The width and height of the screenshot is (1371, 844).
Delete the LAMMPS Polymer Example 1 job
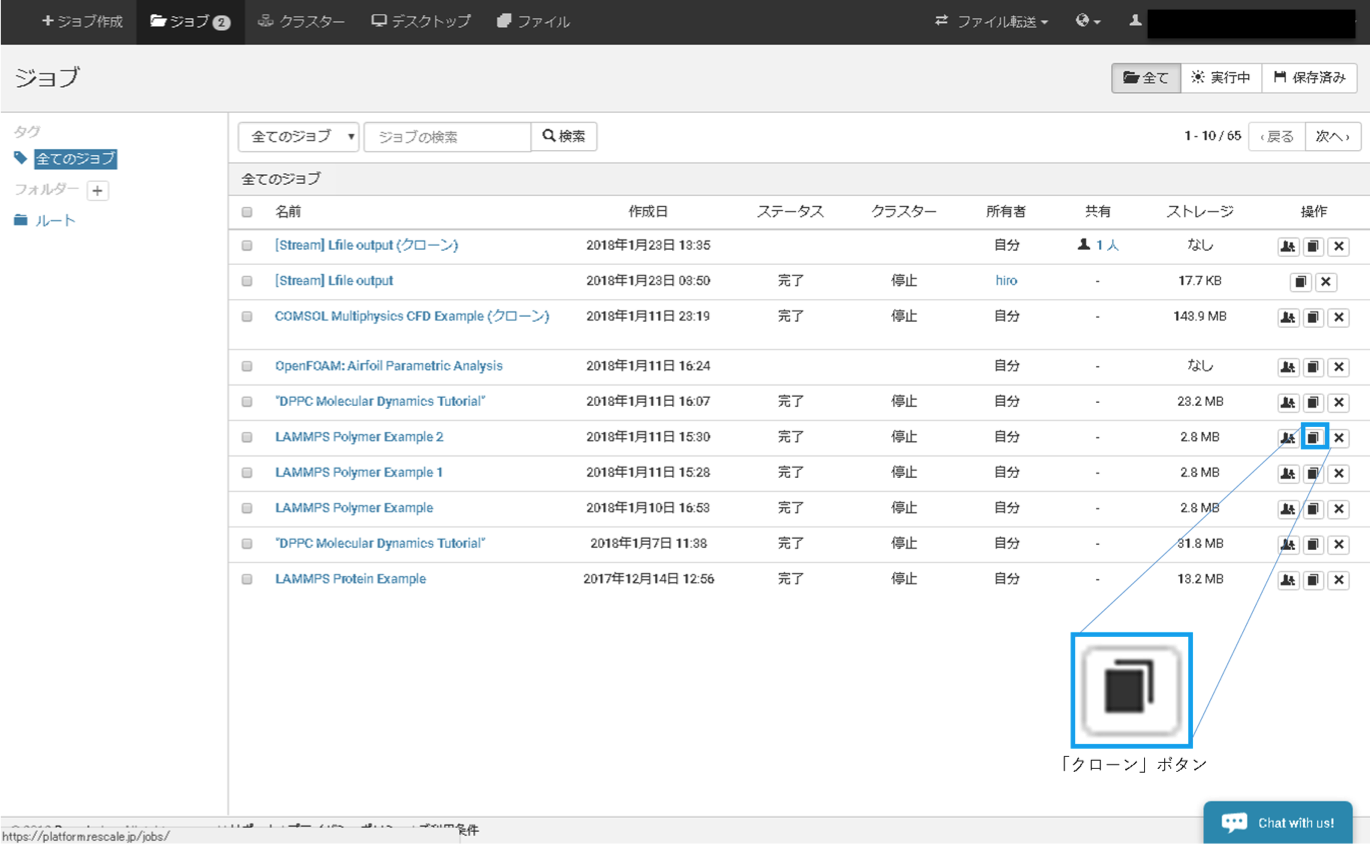[x=1339, y=473]
